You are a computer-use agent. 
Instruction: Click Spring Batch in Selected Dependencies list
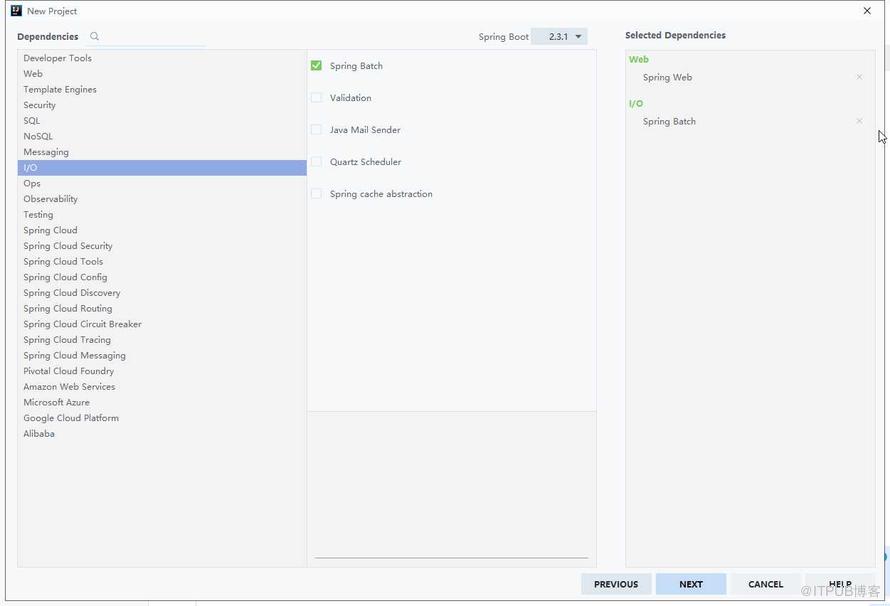tap(669, 121)
